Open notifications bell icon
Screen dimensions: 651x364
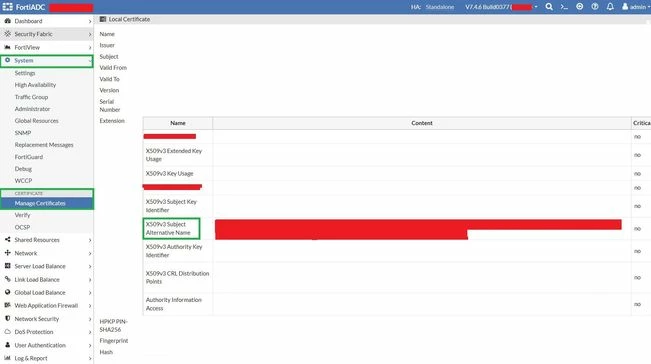[610, 7]
